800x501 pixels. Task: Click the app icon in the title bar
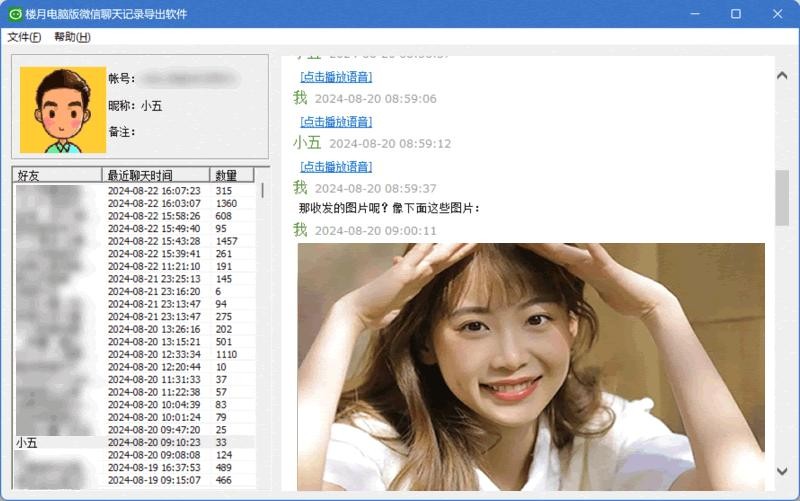[x=15, y=14]
